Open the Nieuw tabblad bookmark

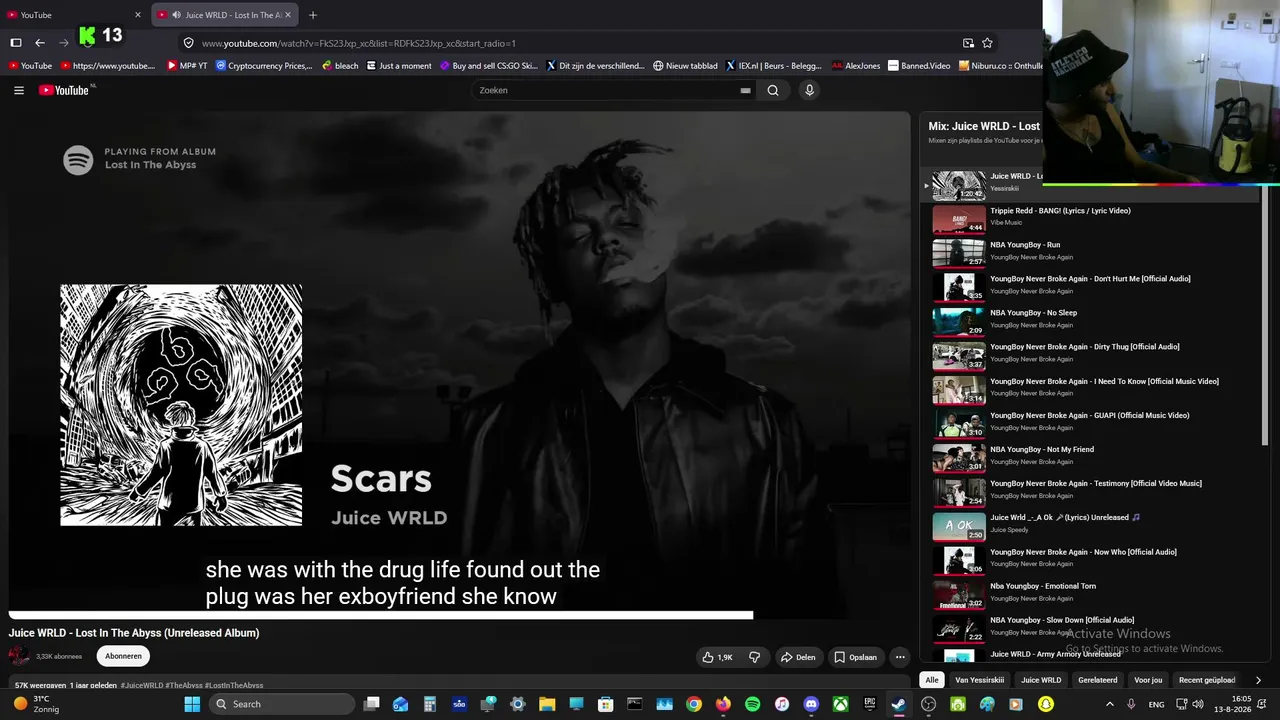click(685, 66)
